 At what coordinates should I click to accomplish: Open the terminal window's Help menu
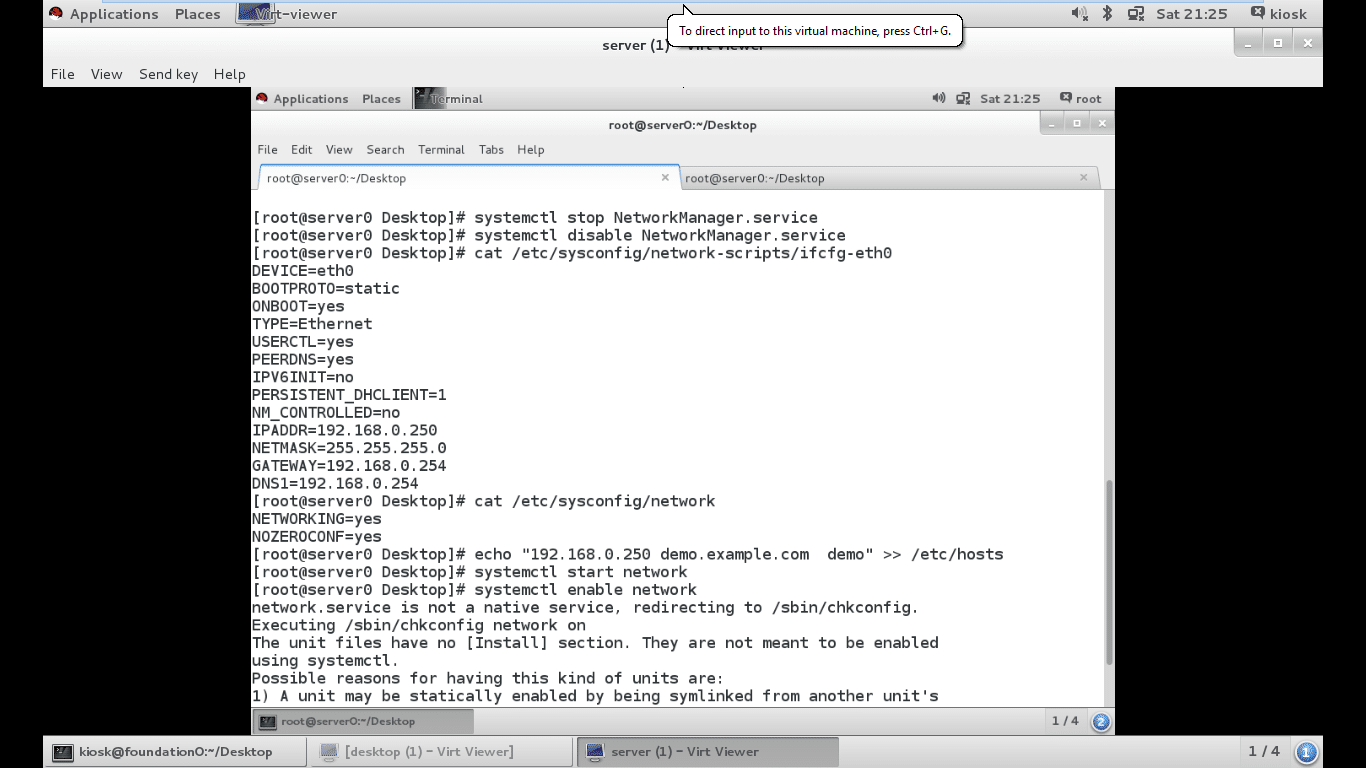point(531,149)
